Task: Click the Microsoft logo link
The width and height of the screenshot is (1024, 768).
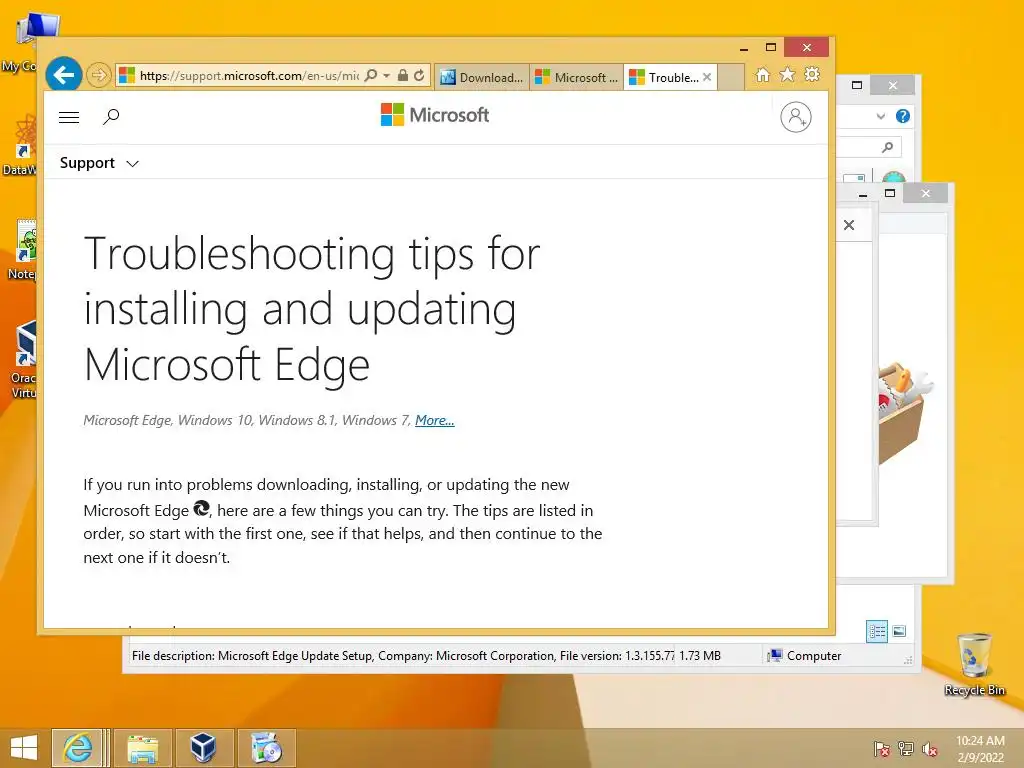Action: click(435, 115)
